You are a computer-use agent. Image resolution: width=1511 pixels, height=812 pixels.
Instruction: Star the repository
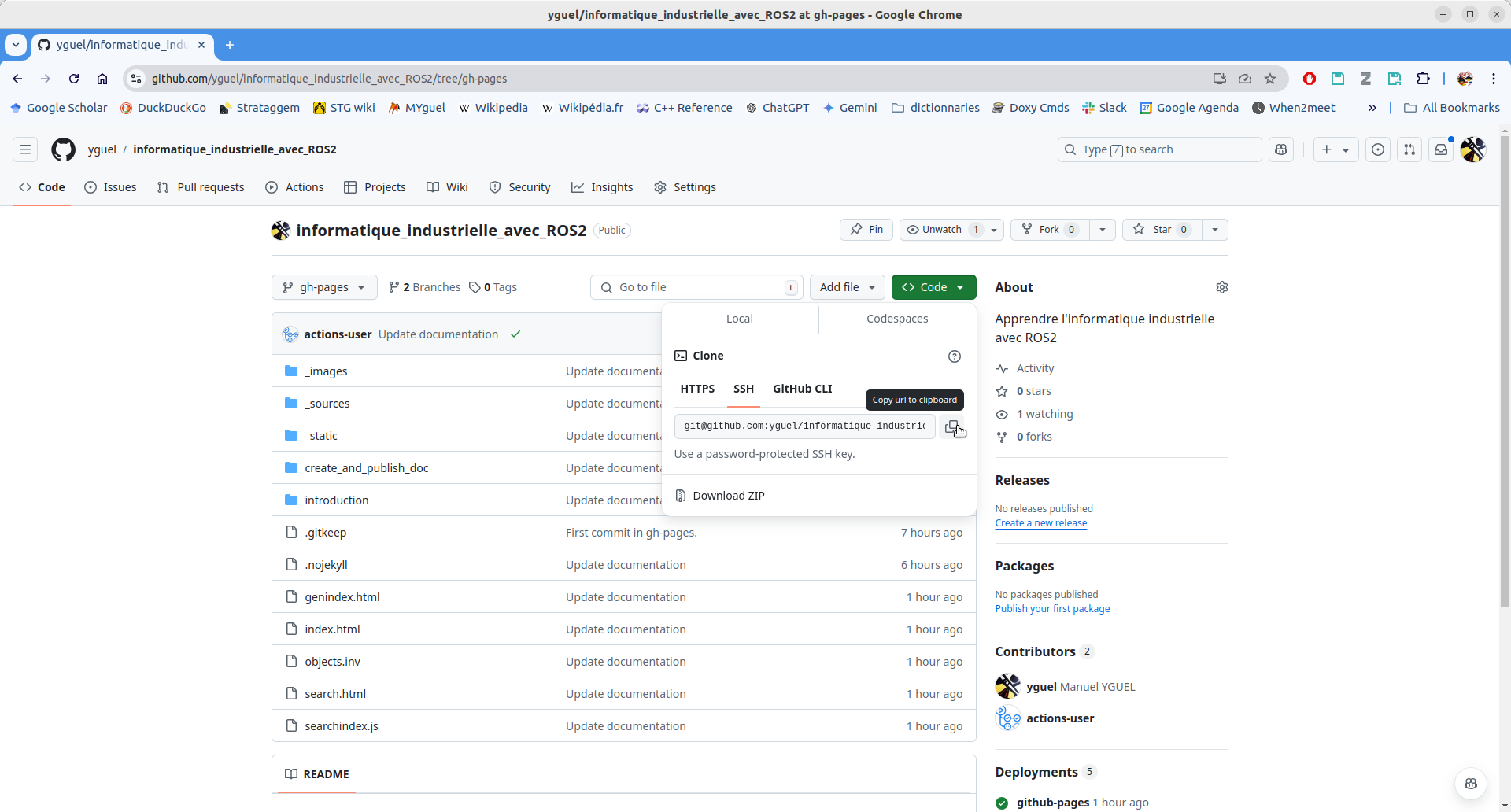pyautogui.click(x=1161, y=229)
